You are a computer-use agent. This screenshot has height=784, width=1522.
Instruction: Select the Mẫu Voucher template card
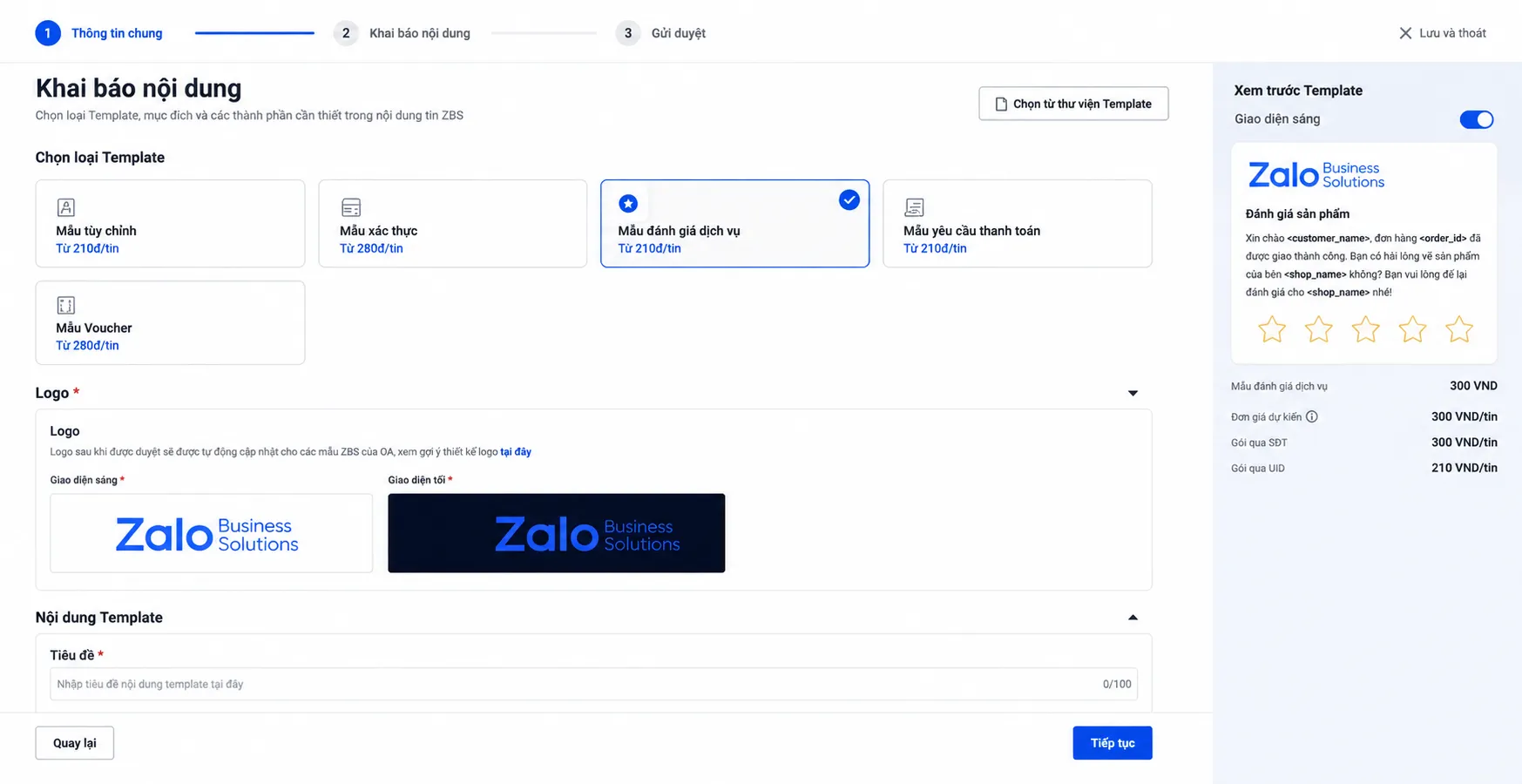pos(170,322)
